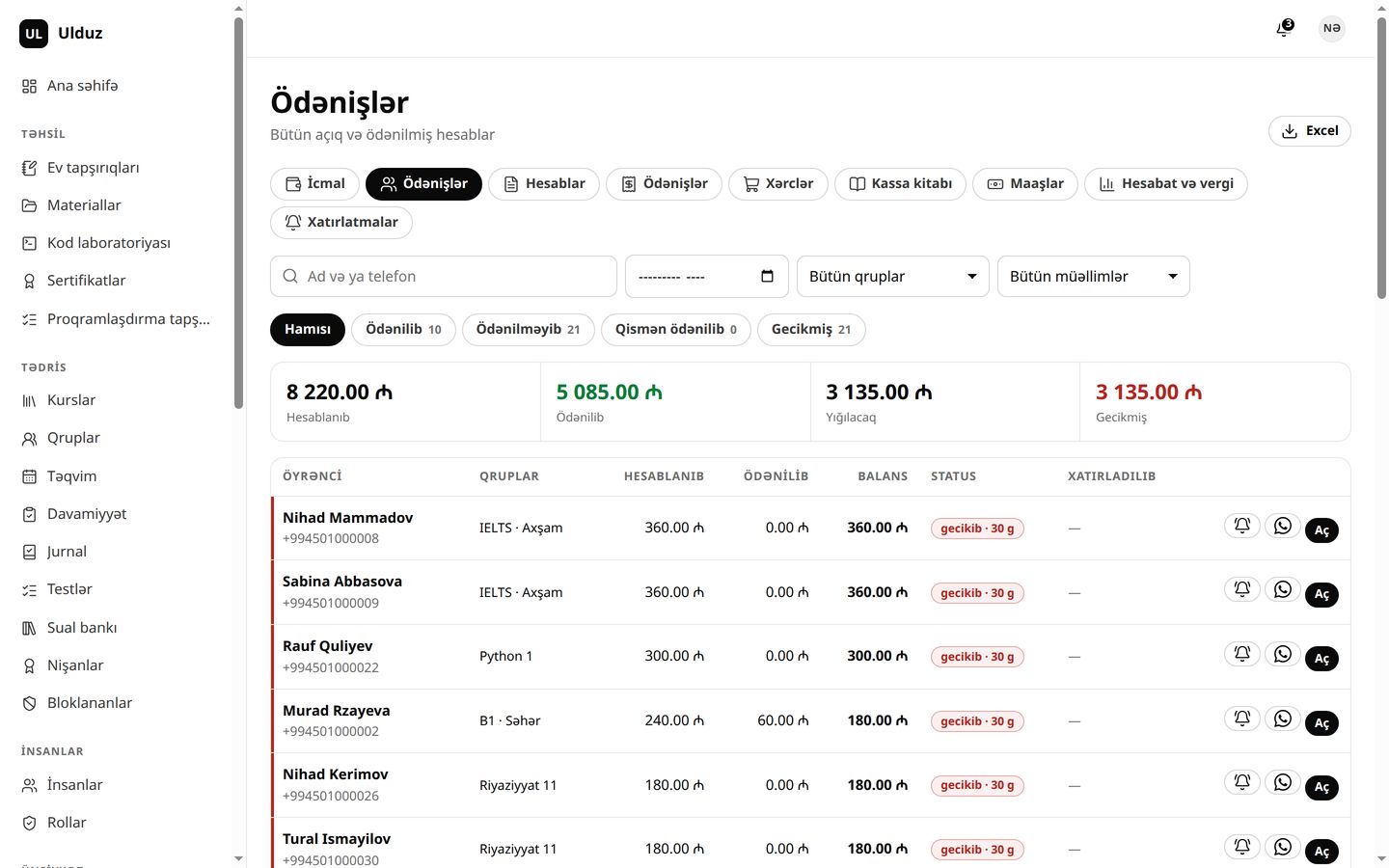1389x868 pixels.
Task: Open WhatsApp for Nihad Kerimov
Action: (x=1283, y=782)
